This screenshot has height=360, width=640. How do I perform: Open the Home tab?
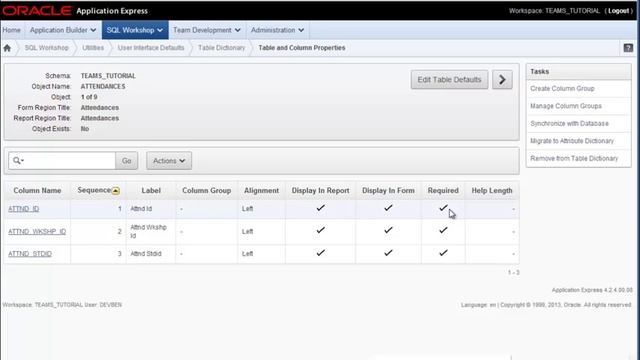click(11, 30)
